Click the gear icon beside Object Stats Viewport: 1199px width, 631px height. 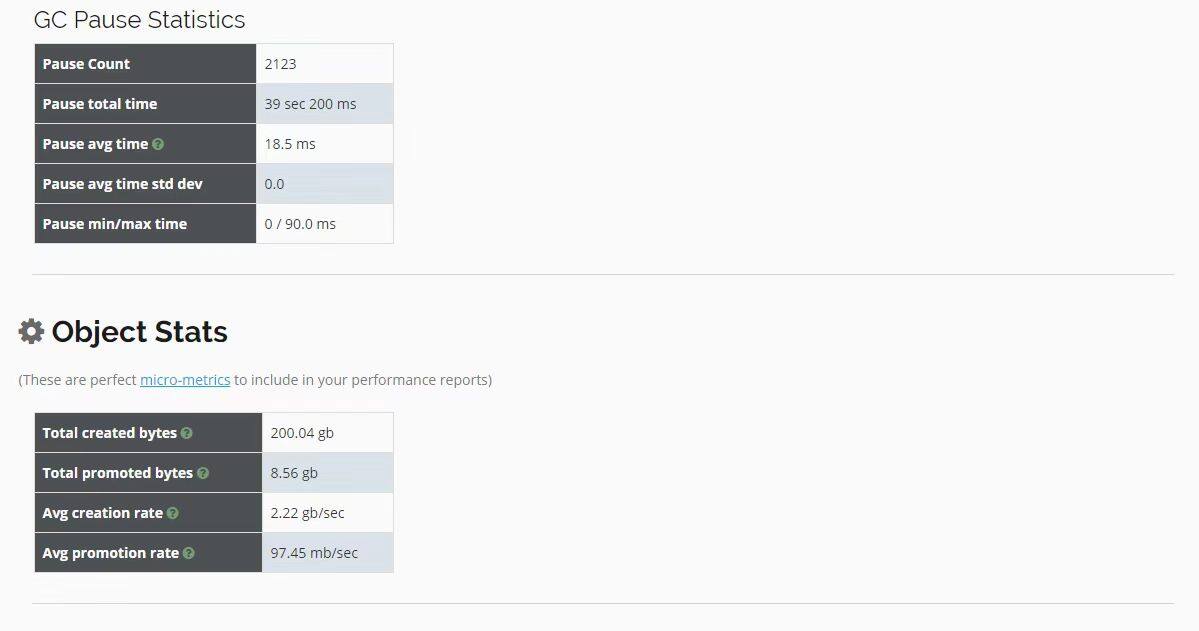[x=31, y=331]
